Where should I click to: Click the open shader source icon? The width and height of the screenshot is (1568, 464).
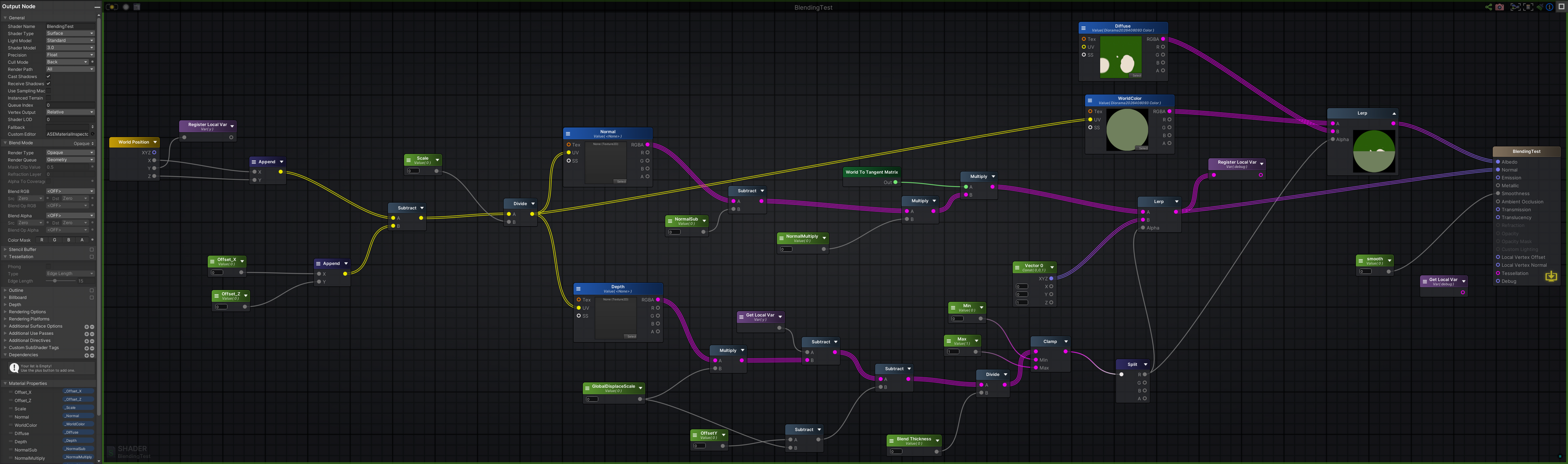(x=137, y=7)
